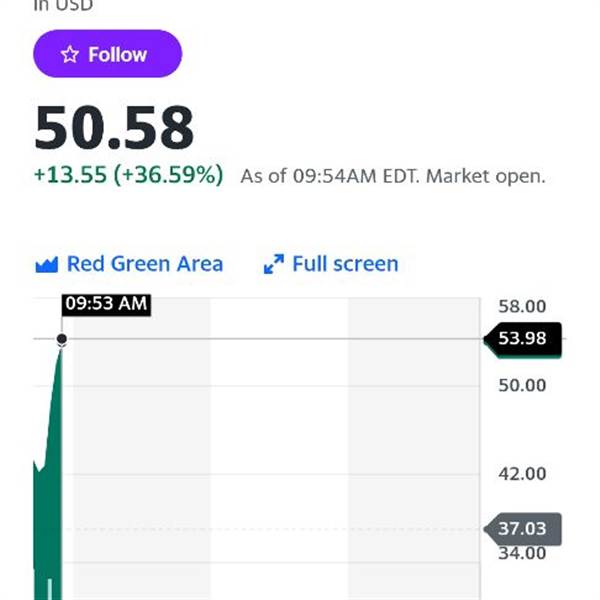Image resolution: width=600 pixels, height=600 pixels.
Task: Click the 42.00 y-axis label
Action: pos(522,473)
